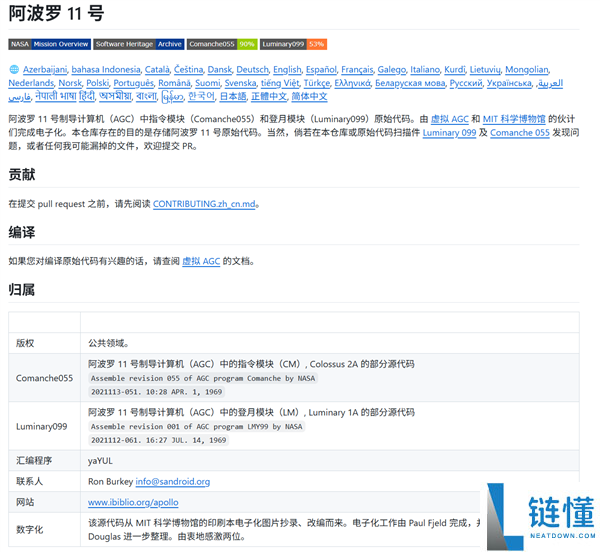Open the English translation link
600x552 pixels.
[287, 70]
